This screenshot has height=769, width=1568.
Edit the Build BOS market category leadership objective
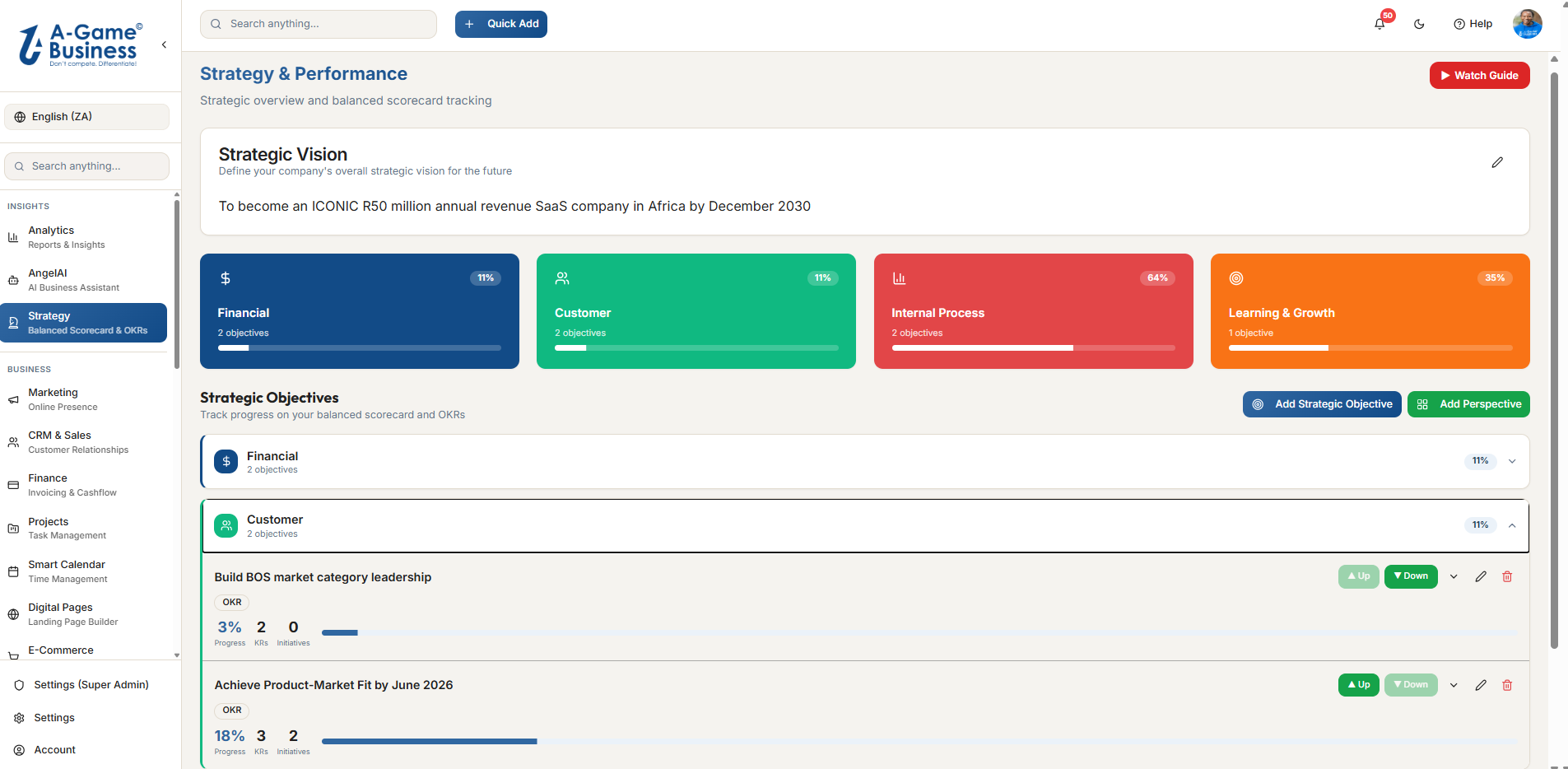(x=1481, y=576)
